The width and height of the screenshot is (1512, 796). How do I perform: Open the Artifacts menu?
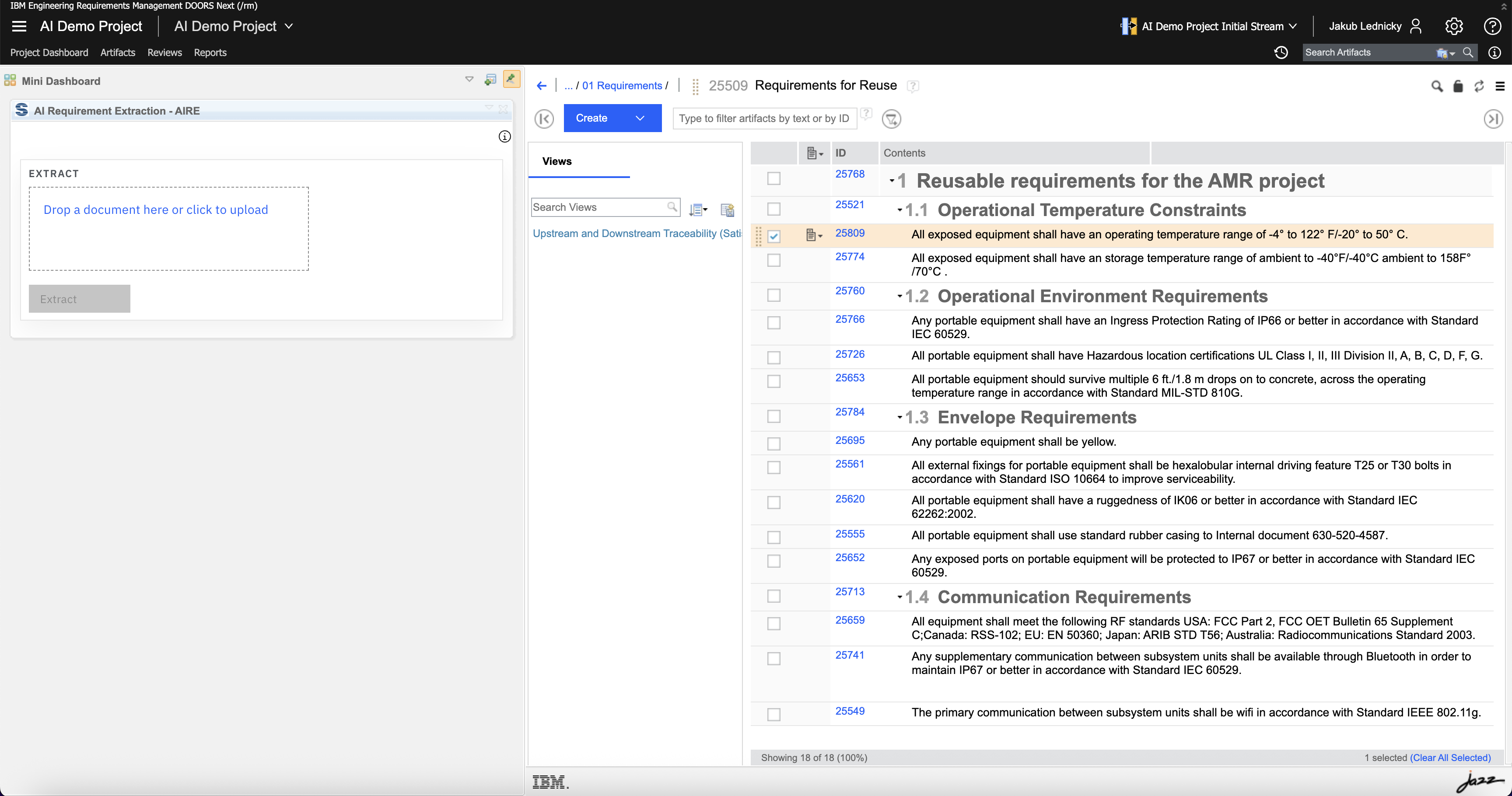(117, 53)
